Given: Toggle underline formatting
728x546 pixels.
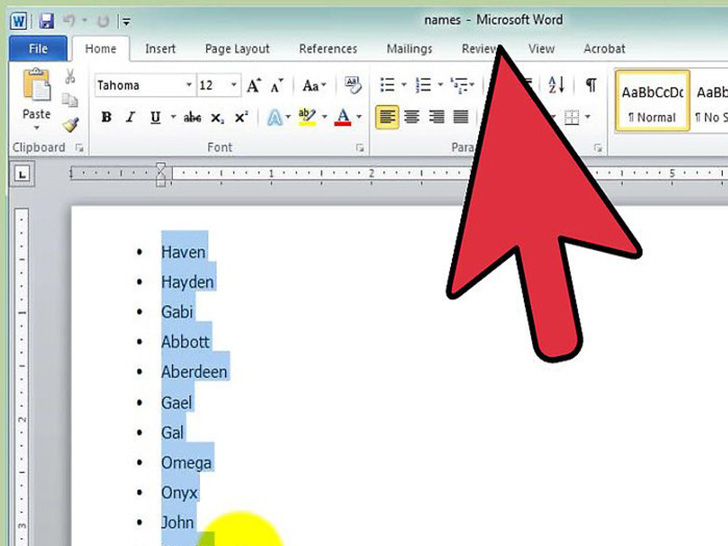Looking at the screenshot, I should click(x=155, y=117).
